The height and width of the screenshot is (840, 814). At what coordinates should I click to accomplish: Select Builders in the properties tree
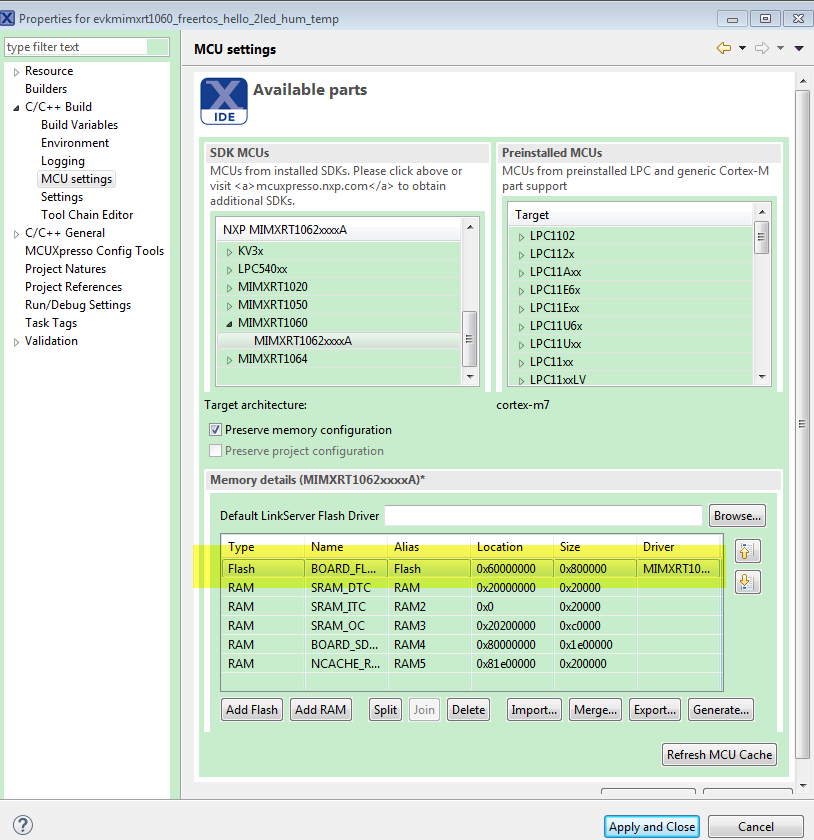(x=46, y=89)
